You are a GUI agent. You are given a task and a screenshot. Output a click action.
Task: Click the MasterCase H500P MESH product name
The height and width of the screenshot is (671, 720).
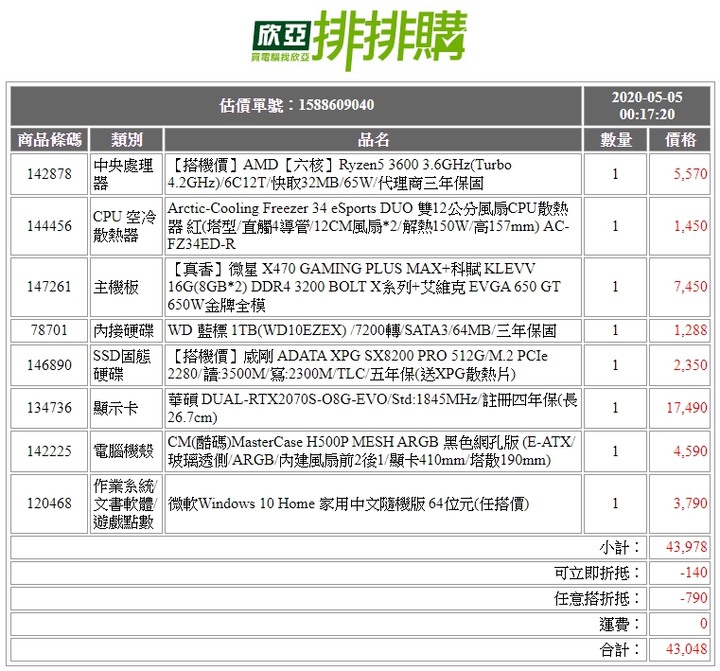click(373, 451)
